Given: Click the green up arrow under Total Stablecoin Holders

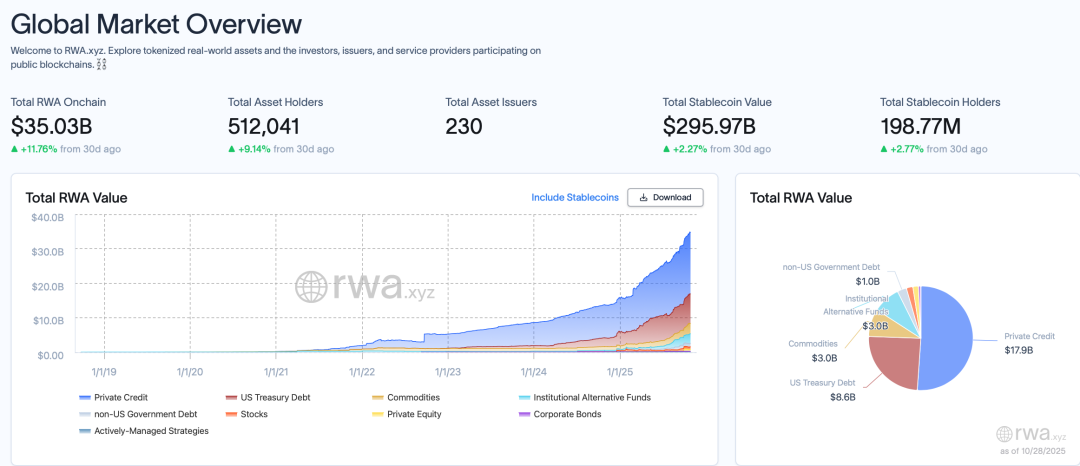Looking at the screenshot, I should pos(884,149).
